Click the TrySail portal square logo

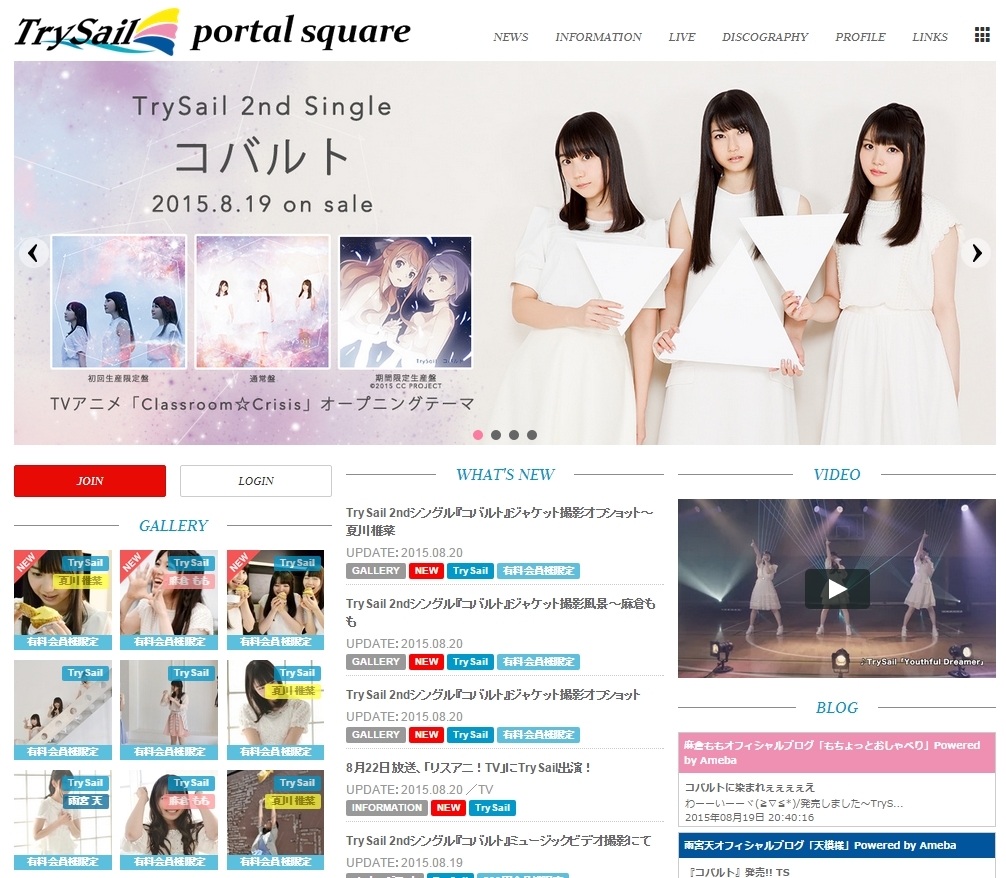[212, 32]
